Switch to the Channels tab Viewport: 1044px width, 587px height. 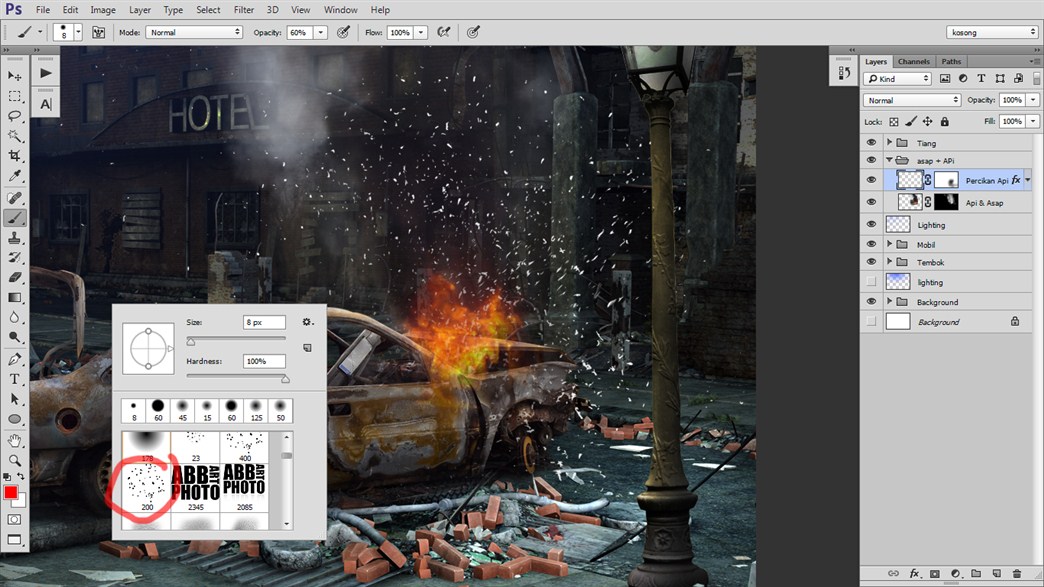(x=913, y=62)
